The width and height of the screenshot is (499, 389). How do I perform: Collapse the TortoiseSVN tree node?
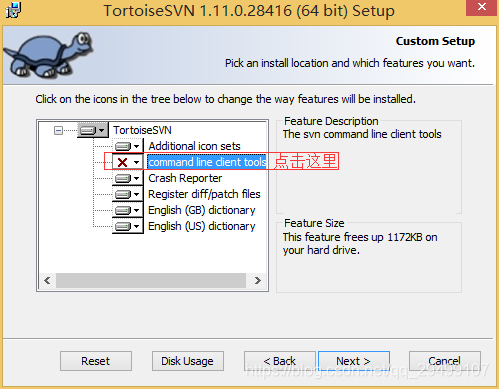[x=58, y=130]
